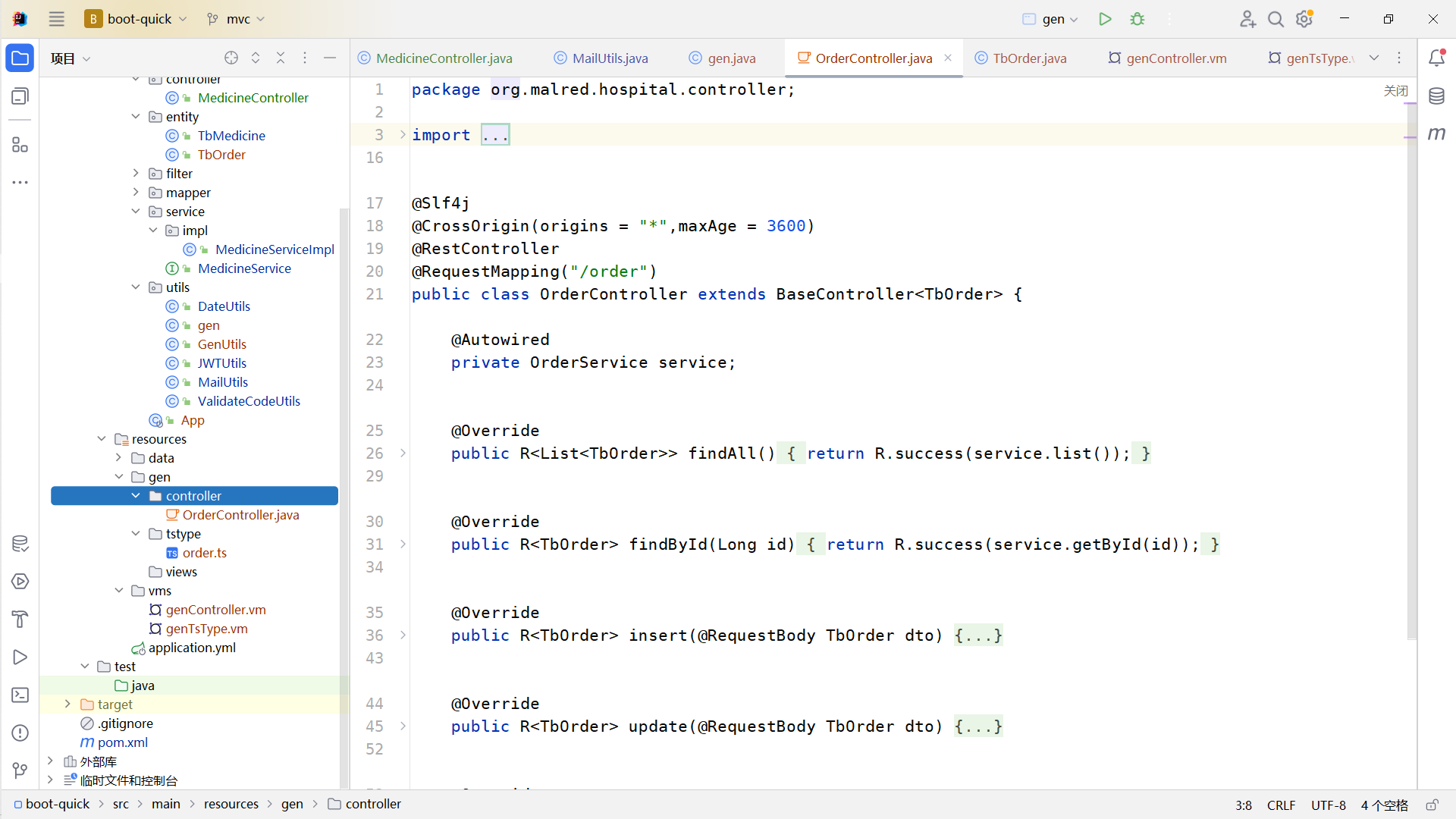Screen dimensions: 1456x819
Task: Open indent setting 4 个空格
Action: tap(1385, 805)
